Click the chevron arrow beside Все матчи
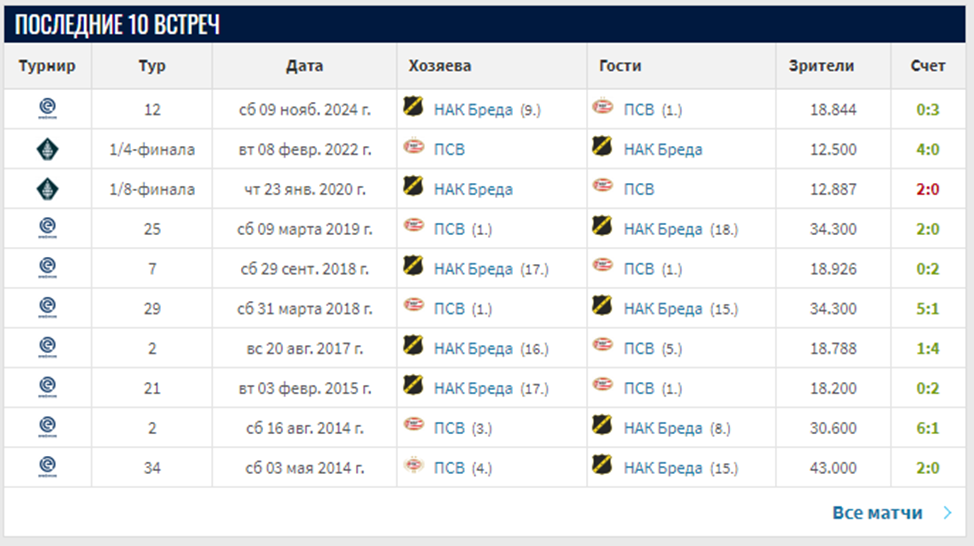This screenshot has width=974, height=546. pyautogui.click(x=947, y=513)
